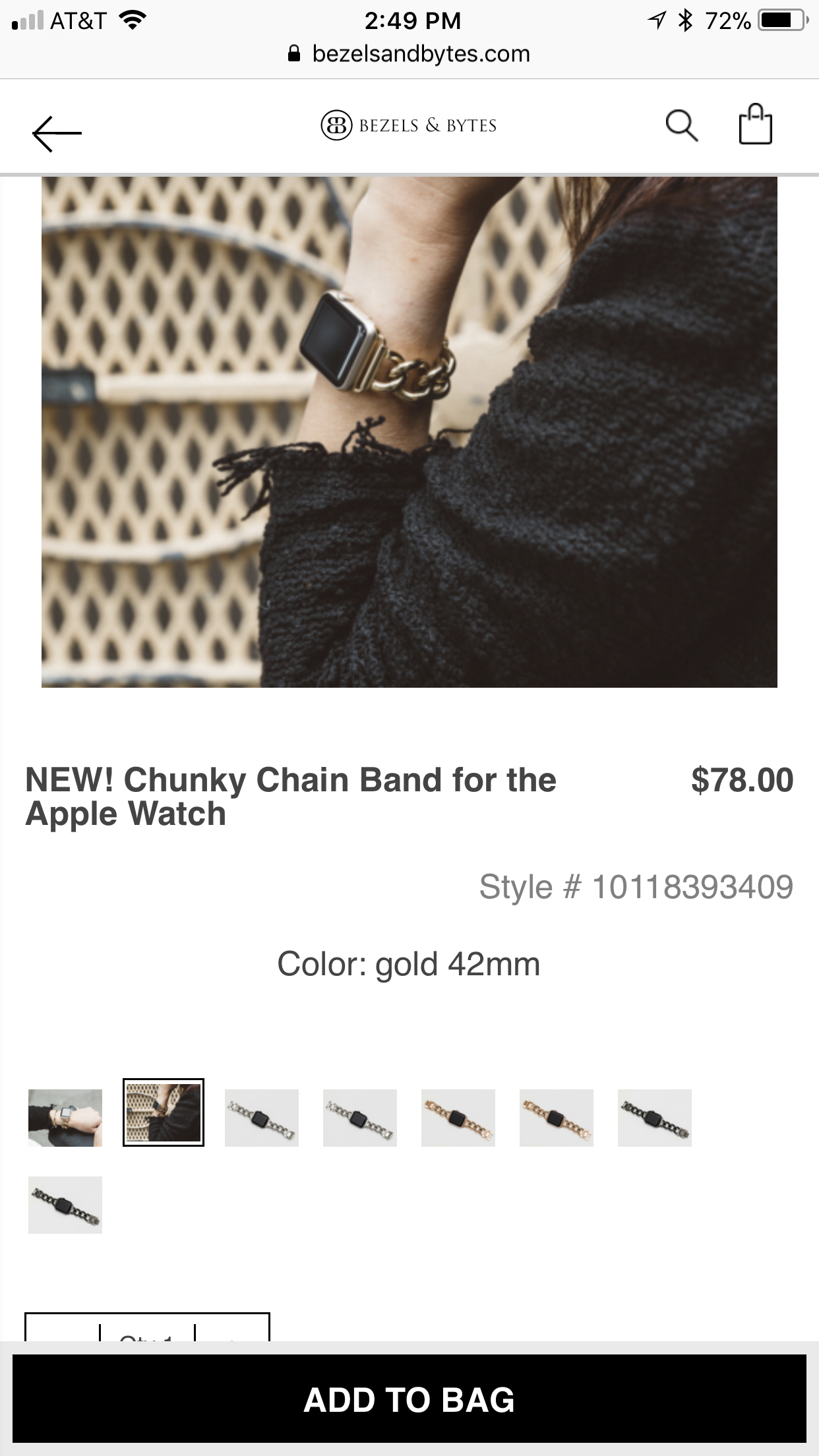Screen dimensions: 819x1456
Task: Tap the Wi-Fi icon in status bar
Action: coord(133,20)
